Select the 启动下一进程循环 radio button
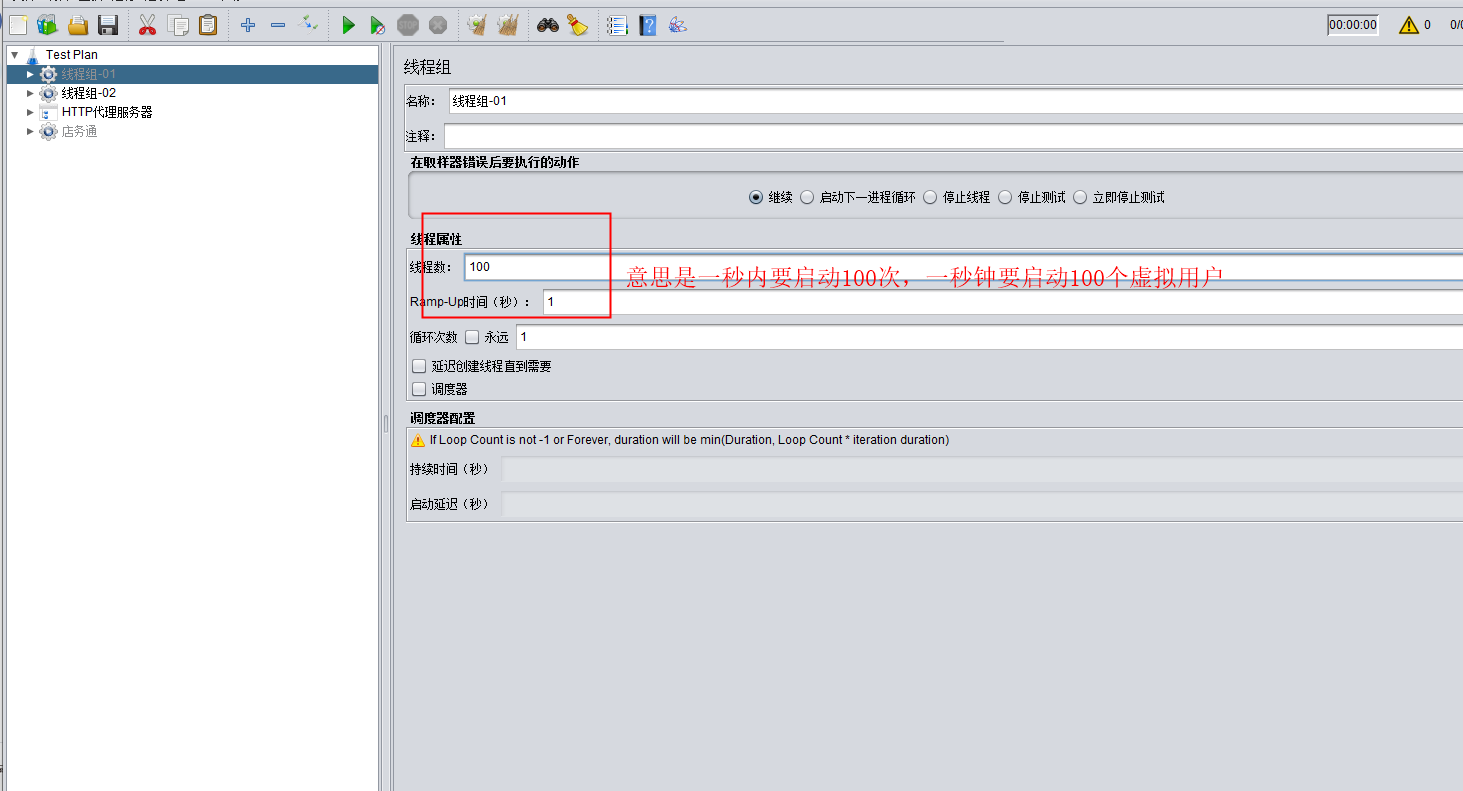 tap(807, 197)
